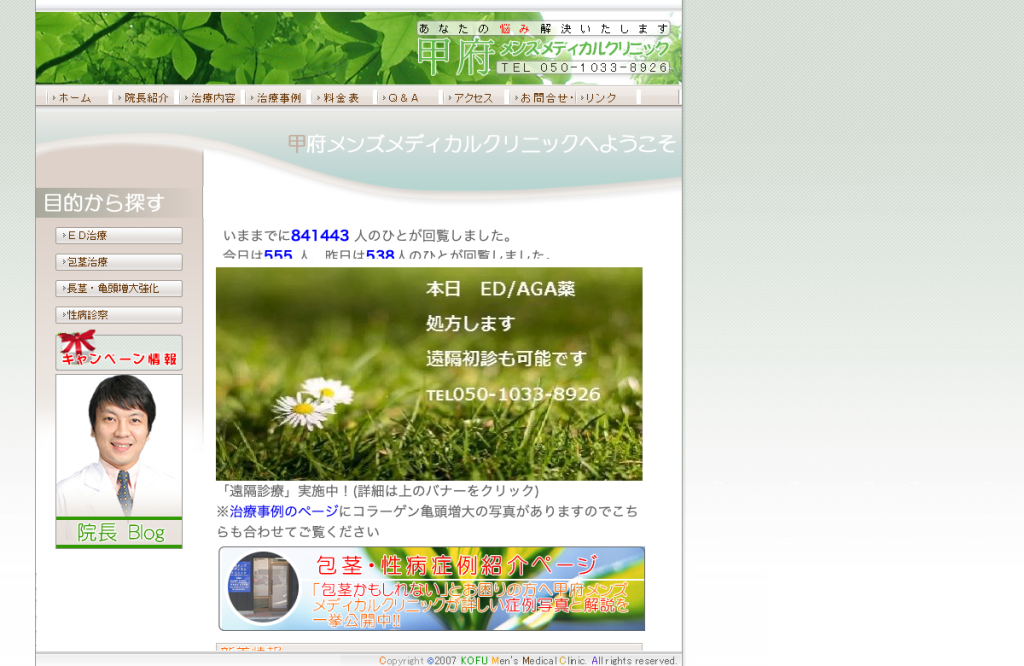Click the 「遠隔診療」実施中 notice text

pyautogui.click(x=377, y=490)
